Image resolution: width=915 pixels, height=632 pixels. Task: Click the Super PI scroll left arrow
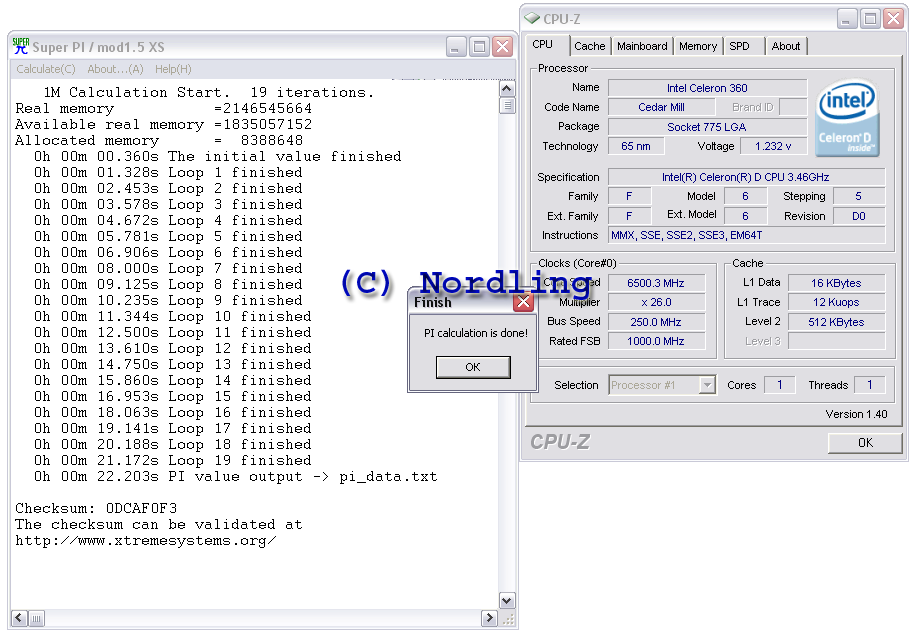click(x=19, y=618)
